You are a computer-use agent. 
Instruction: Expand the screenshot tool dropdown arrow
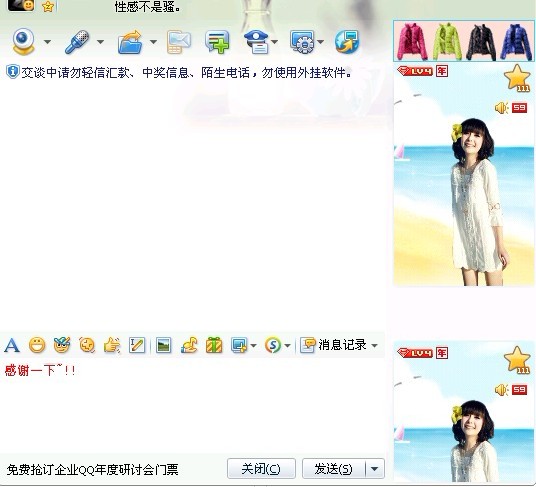click(x=253, y=346)
